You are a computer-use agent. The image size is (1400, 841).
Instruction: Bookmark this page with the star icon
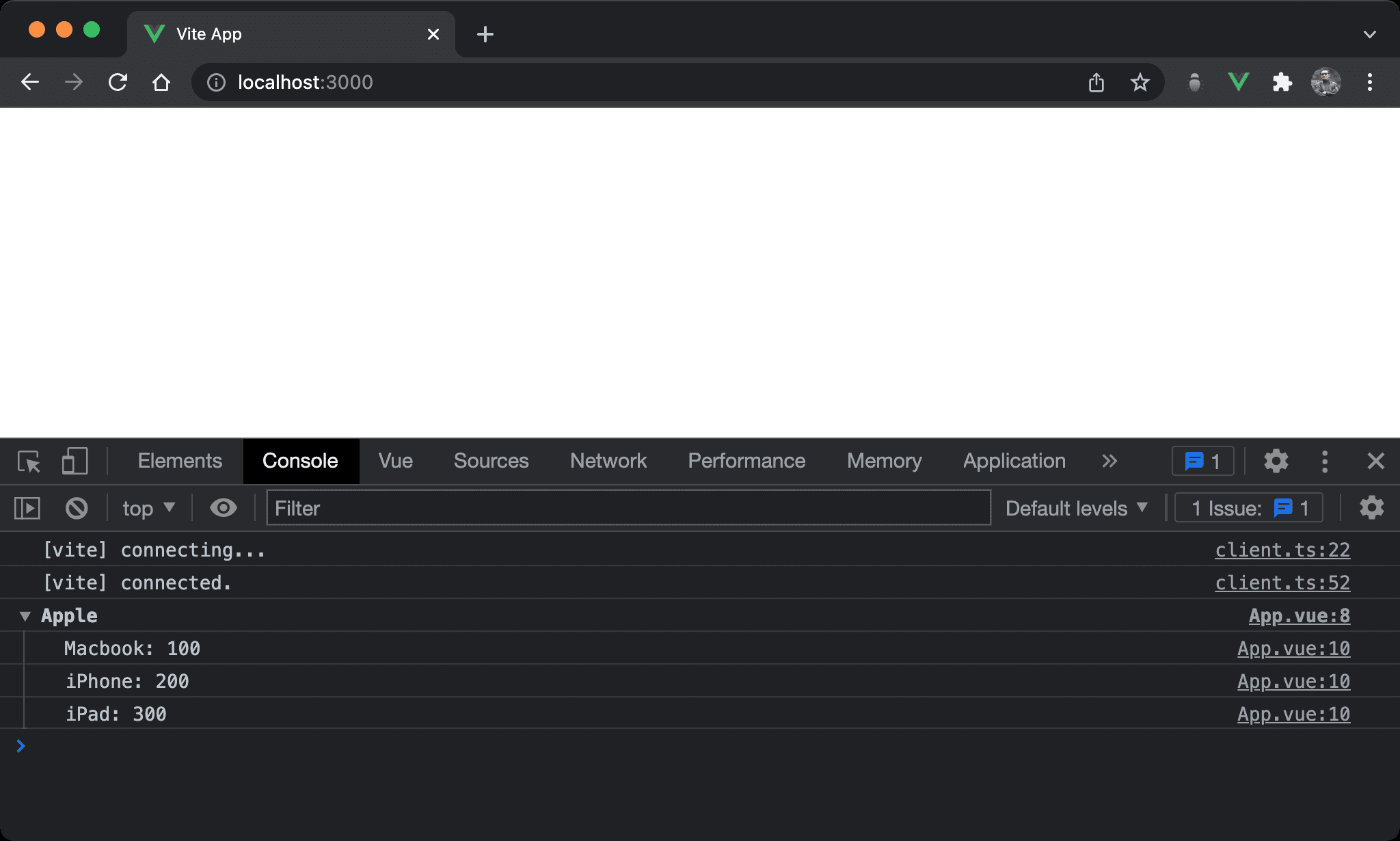pyautogui.click(x=1140, y=83)
